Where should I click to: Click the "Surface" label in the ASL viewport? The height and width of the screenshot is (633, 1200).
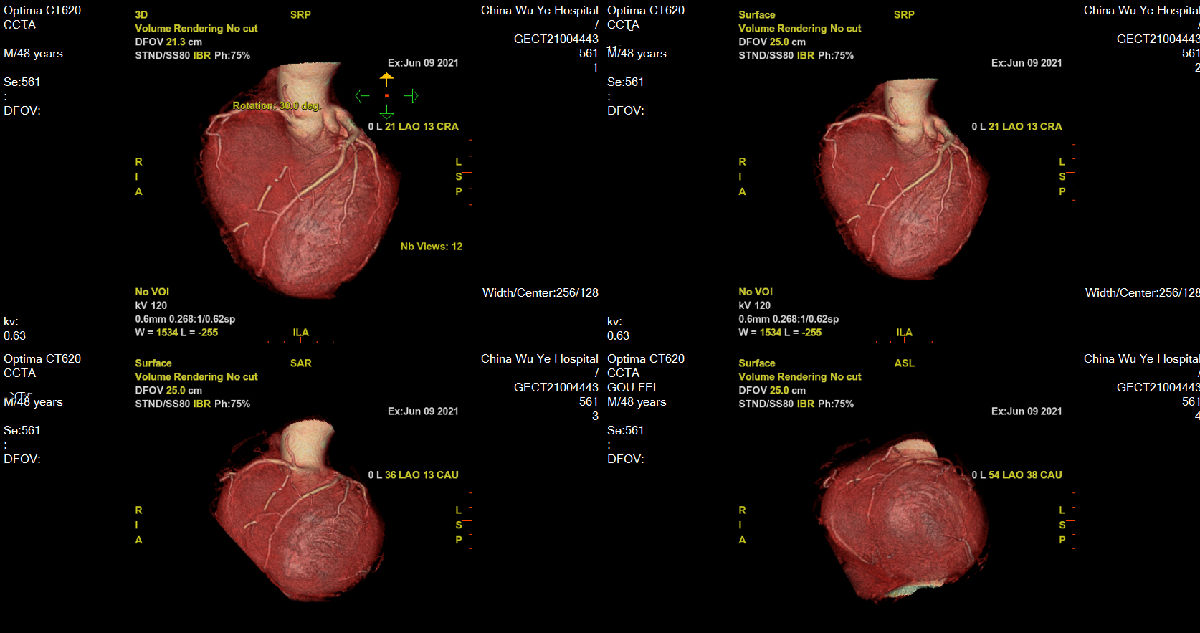[x=756, y=363]
